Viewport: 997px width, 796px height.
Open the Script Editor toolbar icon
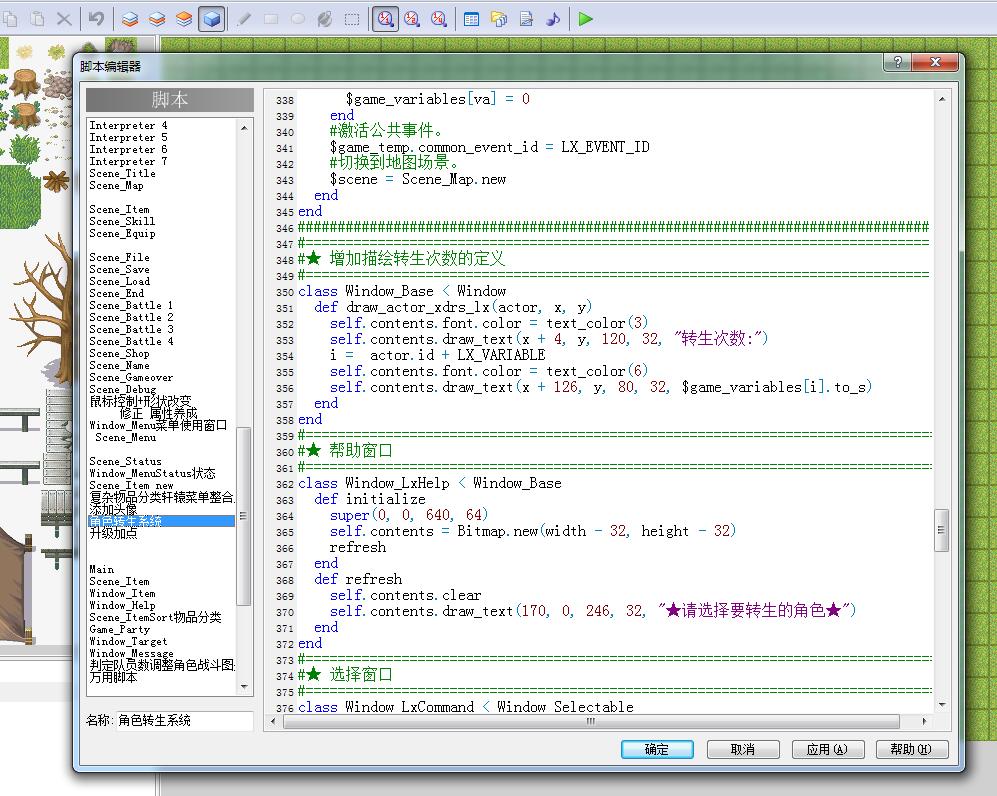click(526, 19)
